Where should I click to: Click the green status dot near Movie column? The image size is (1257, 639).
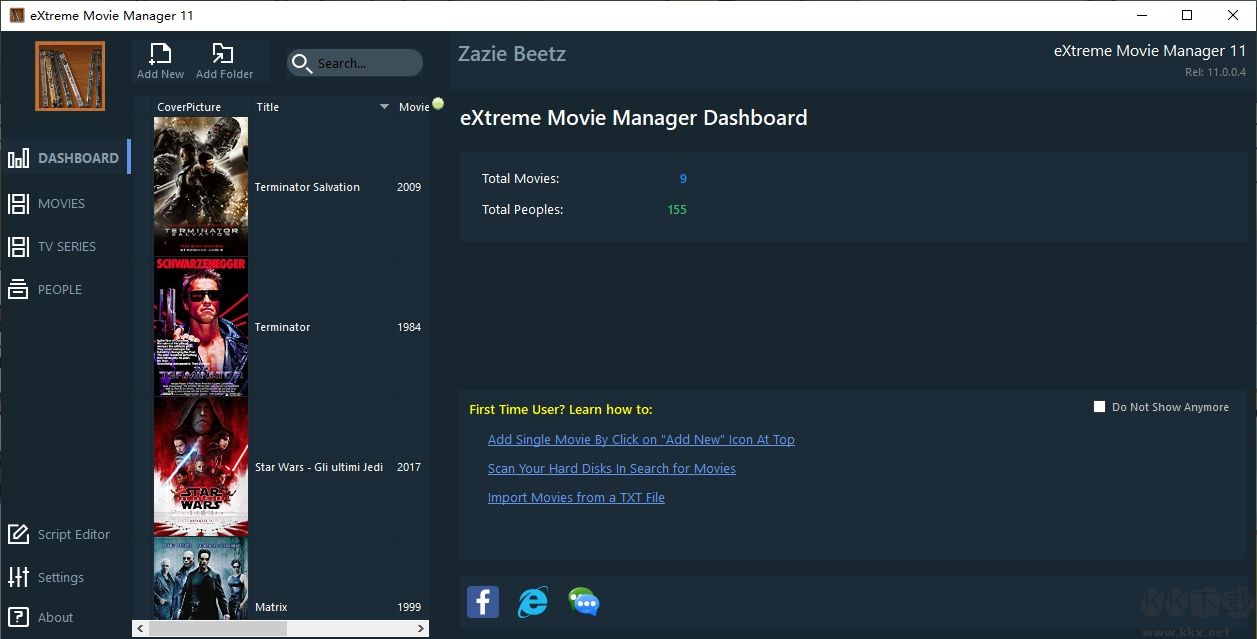(436, 104)
